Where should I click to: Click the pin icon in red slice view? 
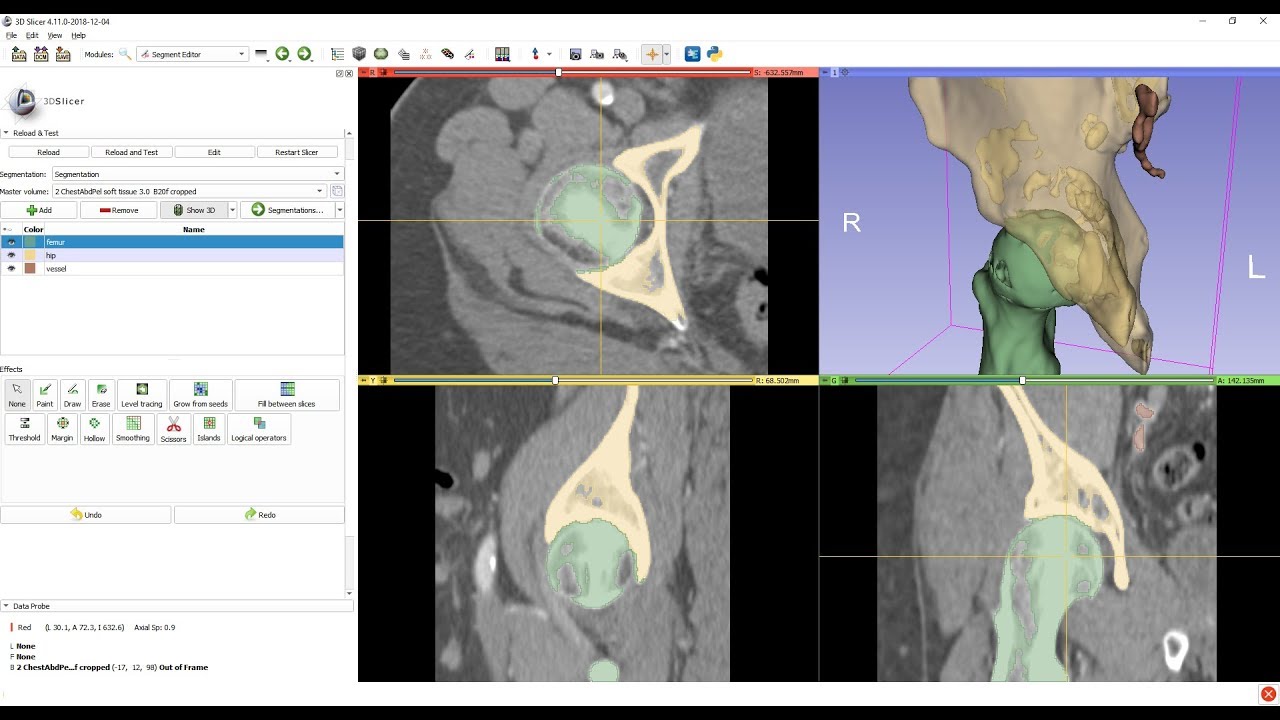[363, 72]
